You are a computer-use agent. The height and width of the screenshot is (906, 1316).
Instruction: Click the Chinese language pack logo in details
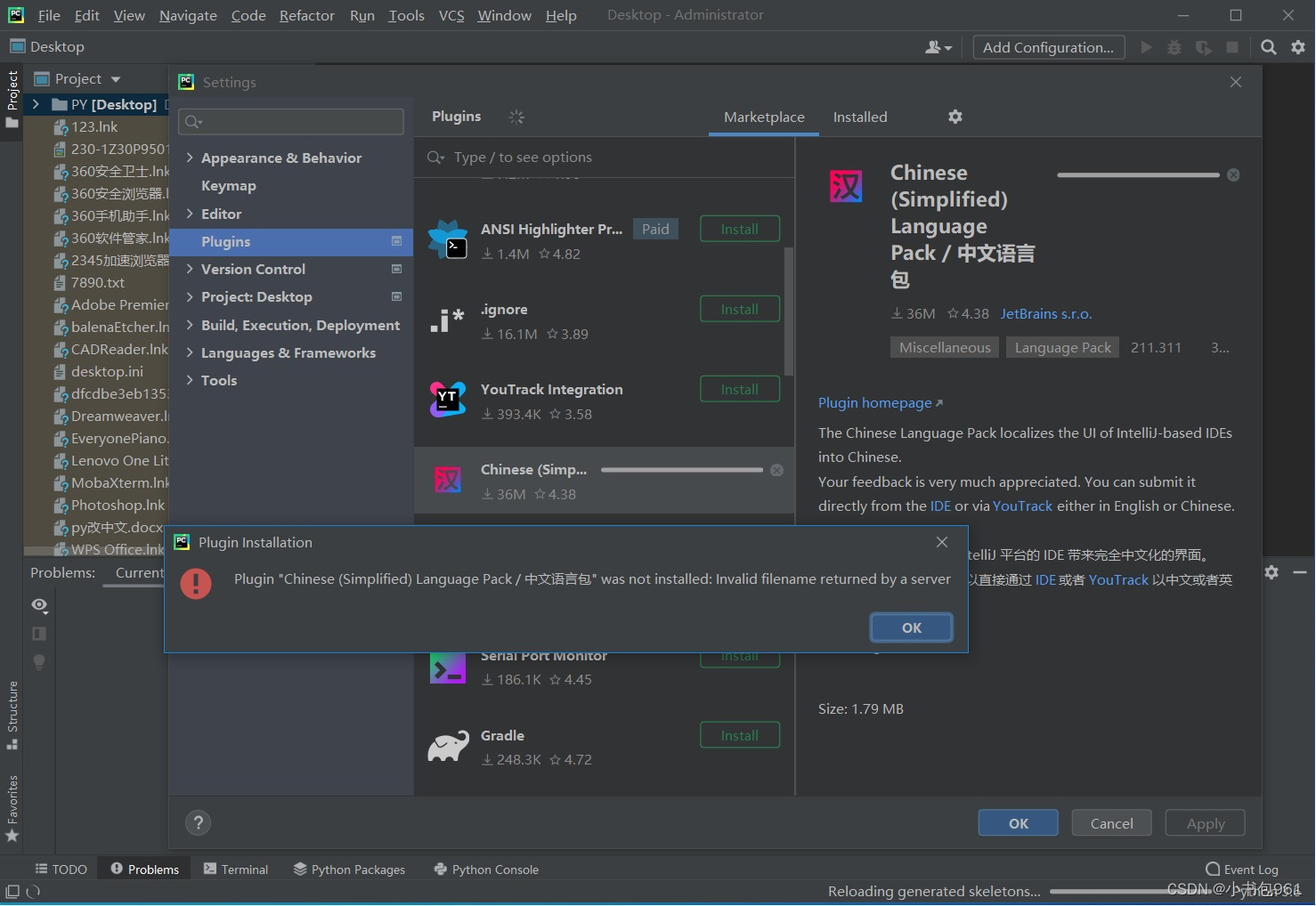point(845,186)
